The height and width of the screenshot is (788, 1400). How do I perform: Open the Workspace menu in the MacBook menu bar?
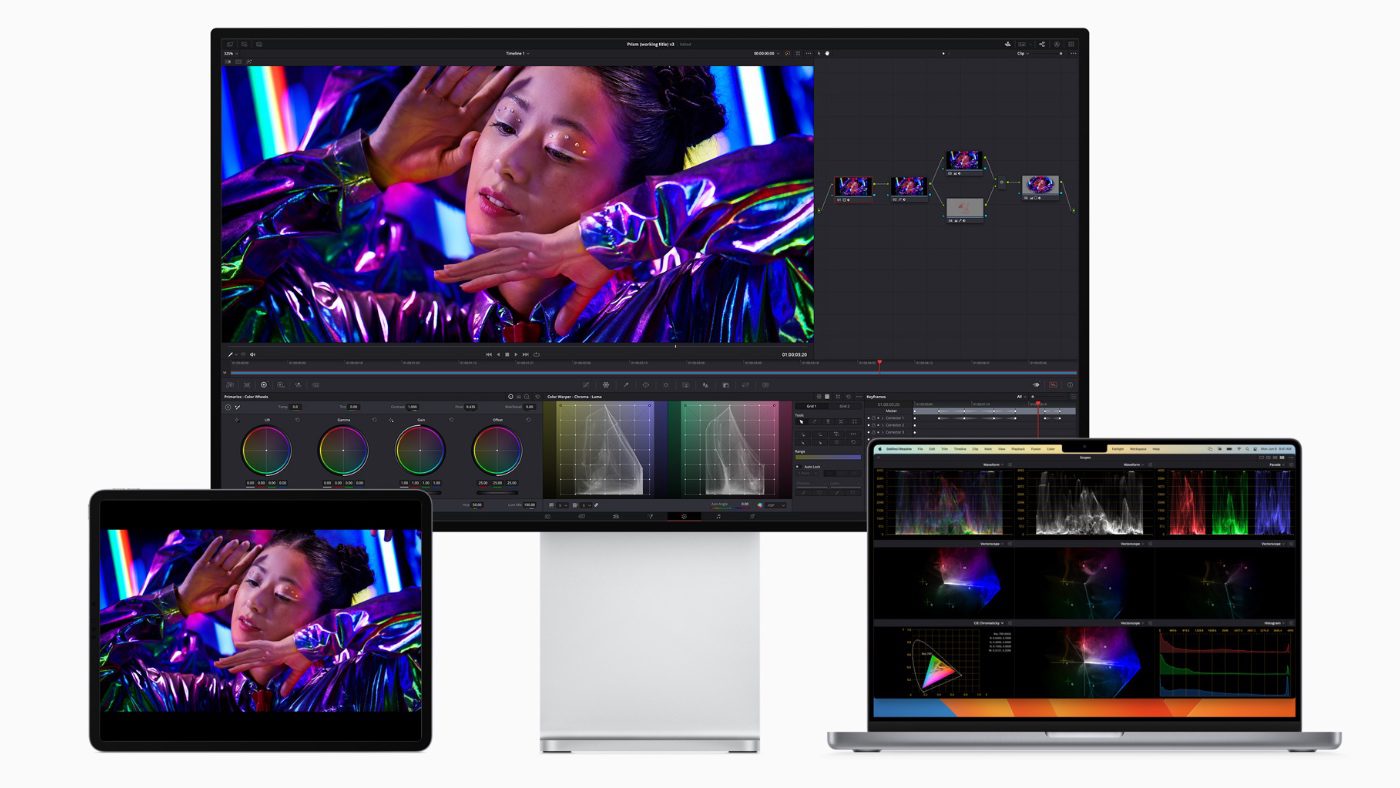coord(1135,449)
